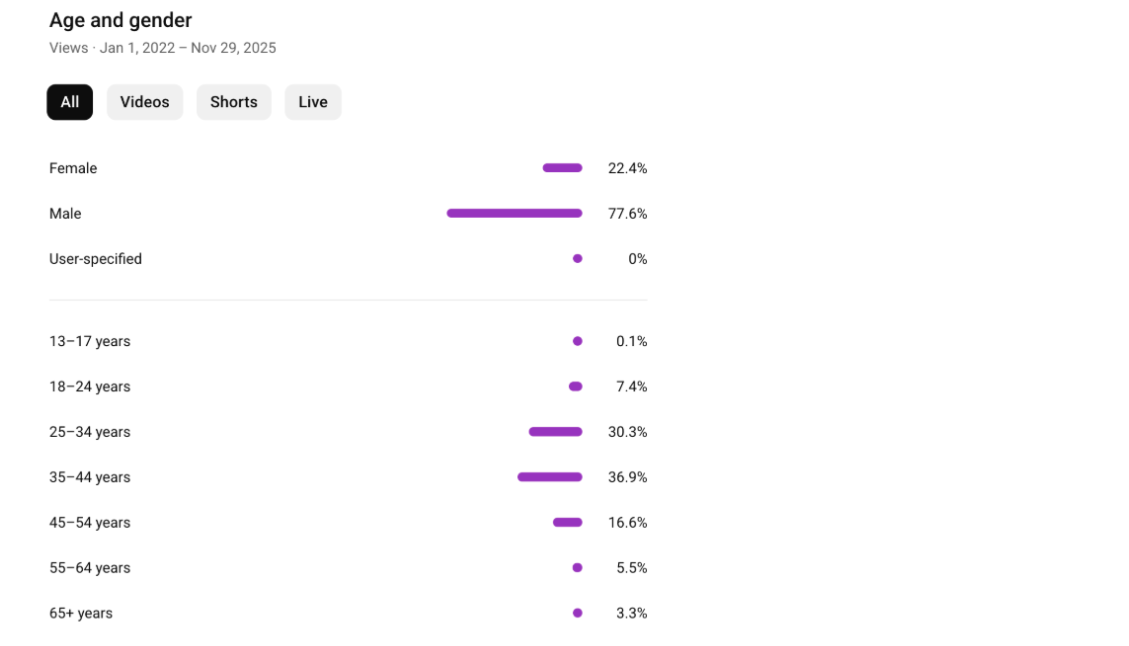
Task: Switch to the Shorts filter
Action: pyautogui.click(x=234, y=102)
